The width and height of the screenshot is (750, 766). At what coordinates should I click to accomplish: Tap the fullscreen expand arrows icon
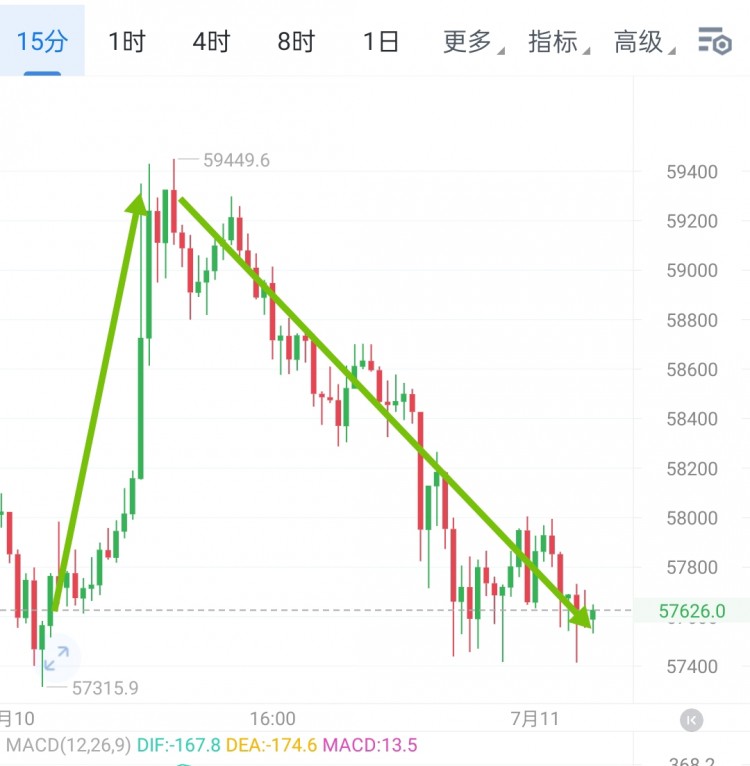tap(57, 658)
